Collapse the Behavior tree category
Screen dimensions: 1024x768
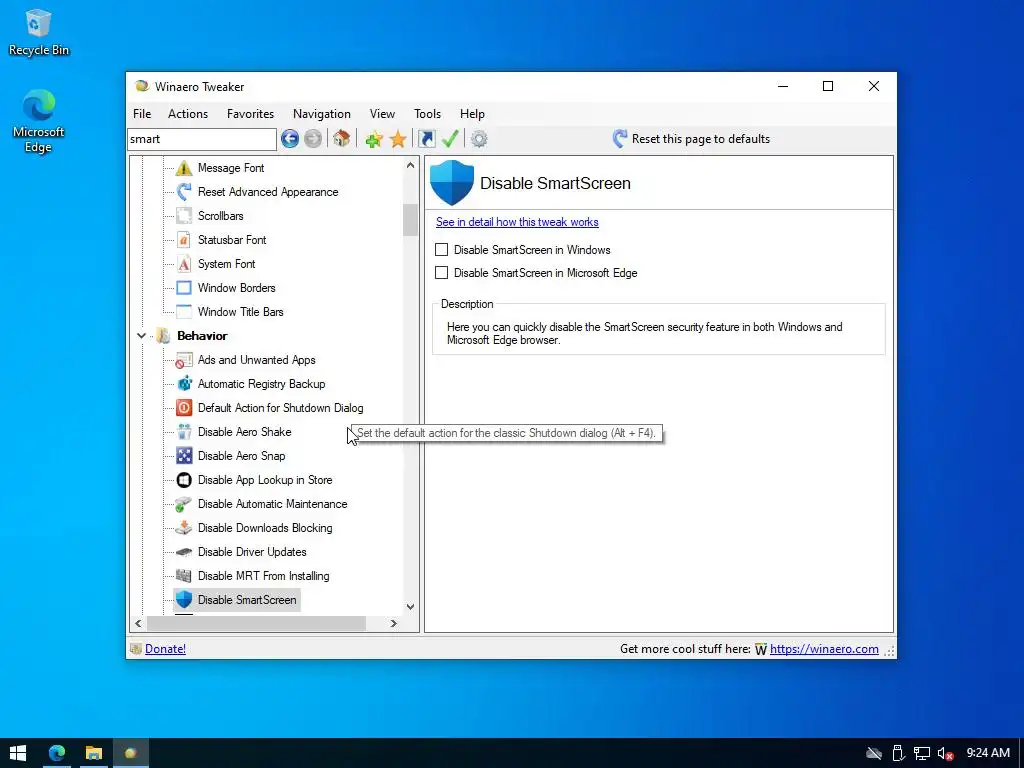[x=141, y=336]
